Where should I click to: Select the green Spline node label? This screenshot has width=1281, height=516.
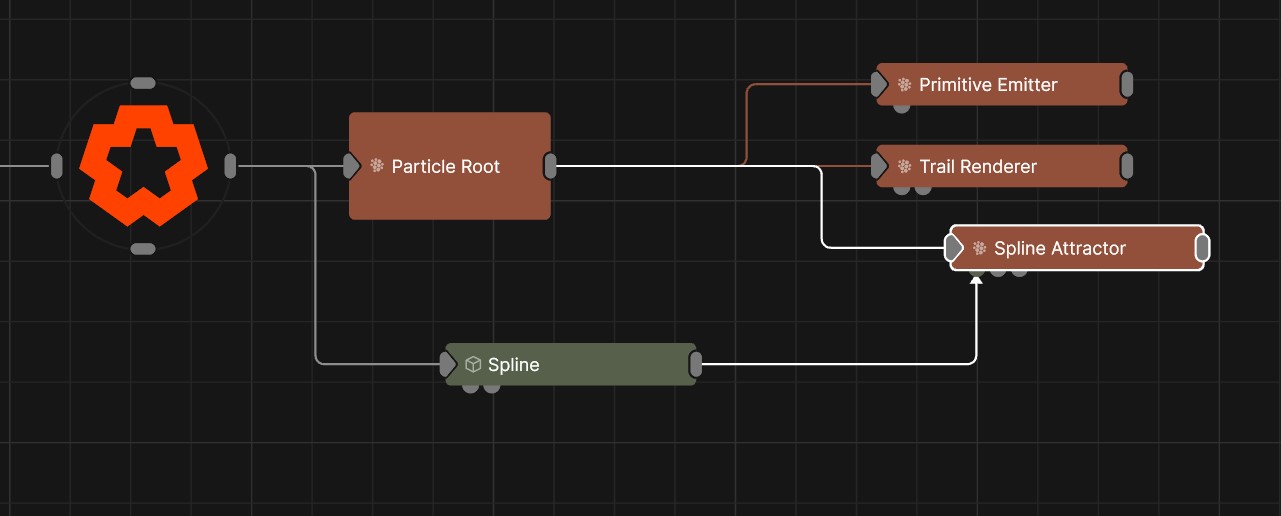[513, 365]
